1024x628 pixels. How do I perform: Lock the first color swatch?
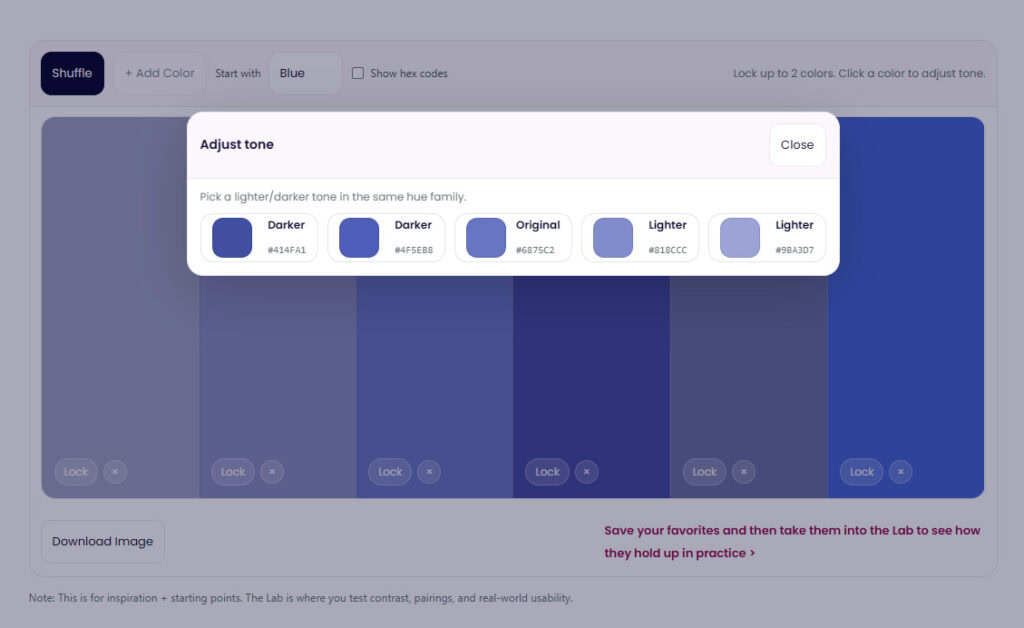(76, 471)
